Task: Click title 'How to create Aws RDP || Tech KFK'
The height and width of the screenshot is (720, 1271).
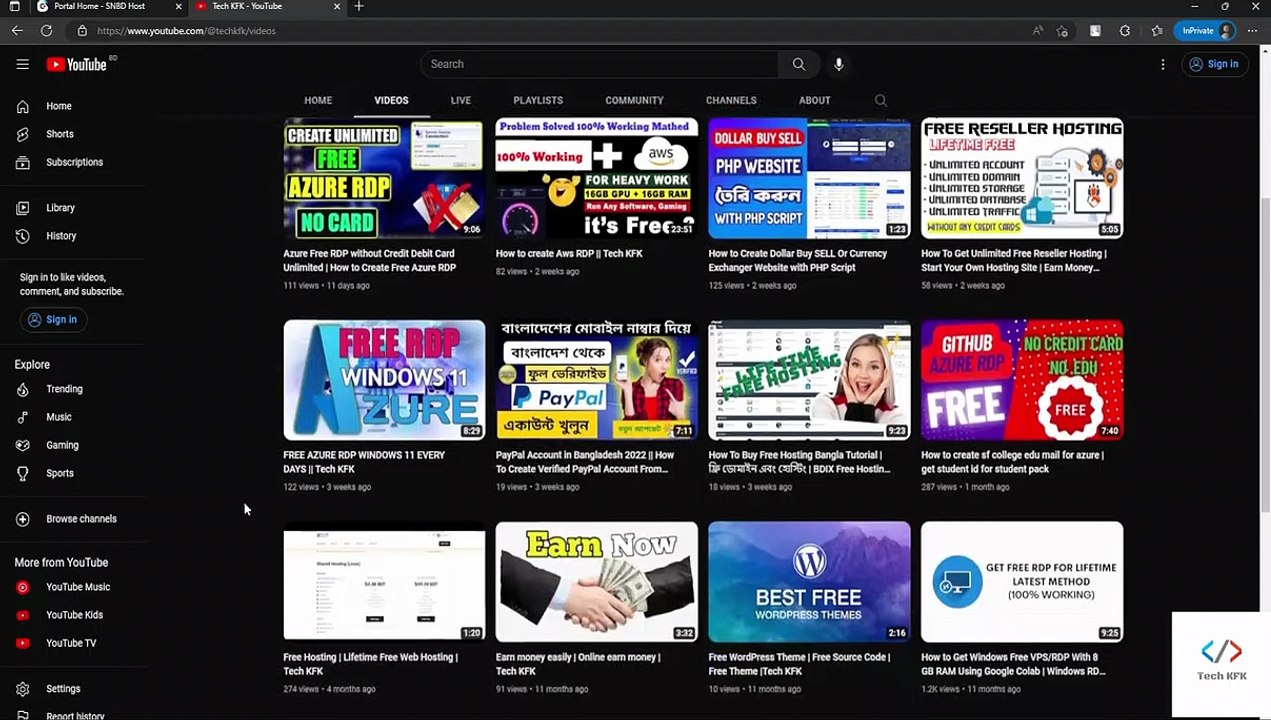Action: (x=569, y=254)
